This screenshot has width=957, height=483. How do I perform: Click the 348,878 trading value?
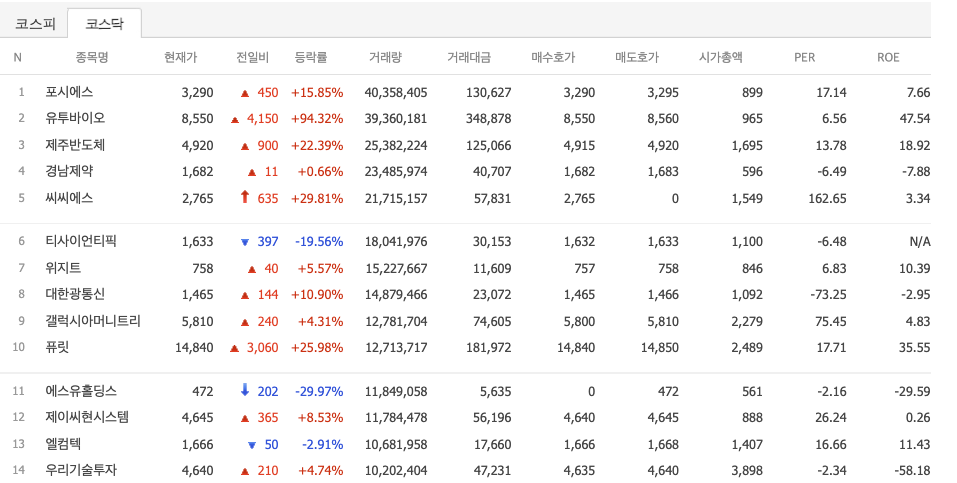(x=488, y=119)
